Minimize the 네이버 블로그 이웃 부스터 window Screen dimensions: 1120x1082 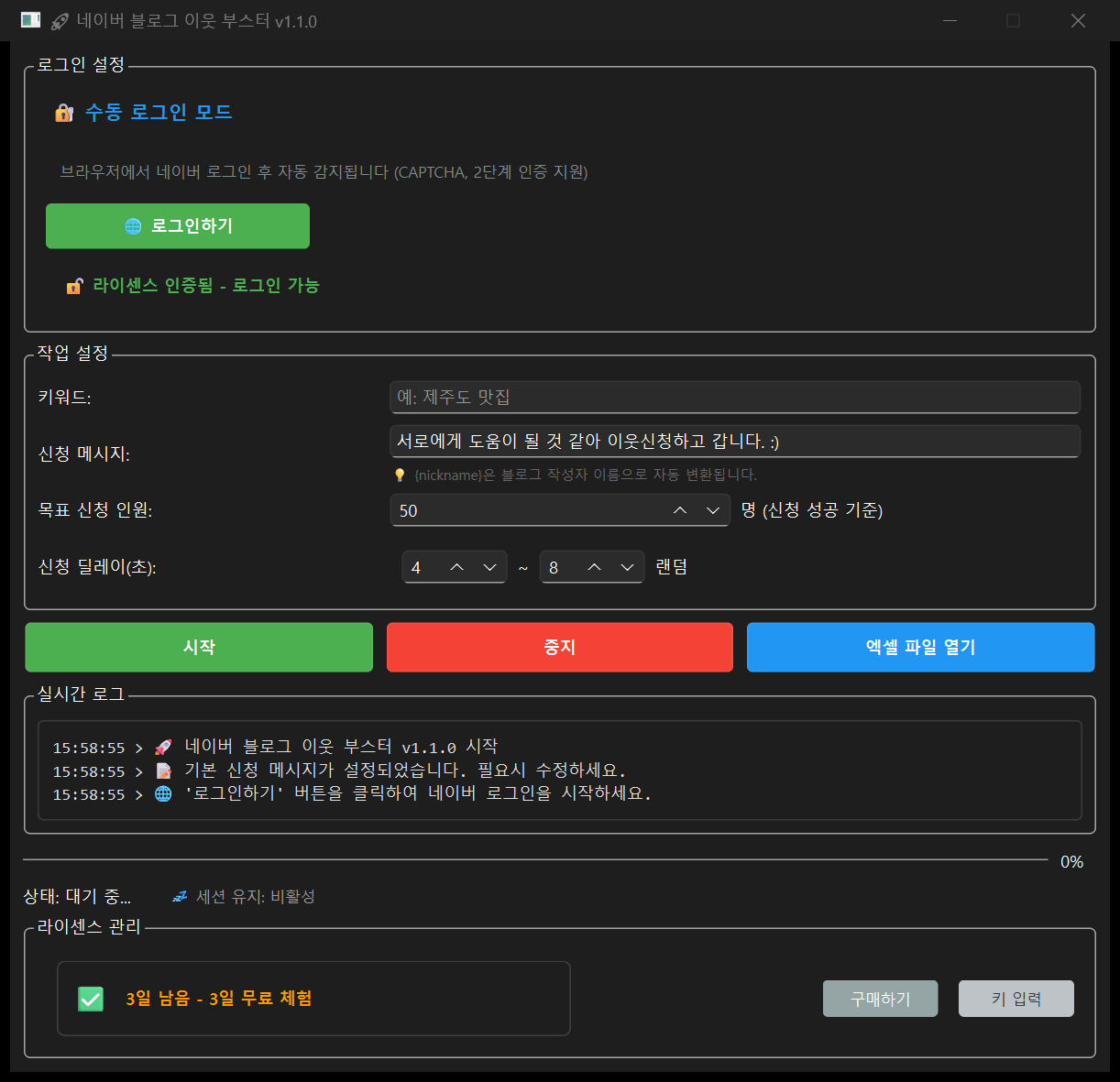coord(950,20)
